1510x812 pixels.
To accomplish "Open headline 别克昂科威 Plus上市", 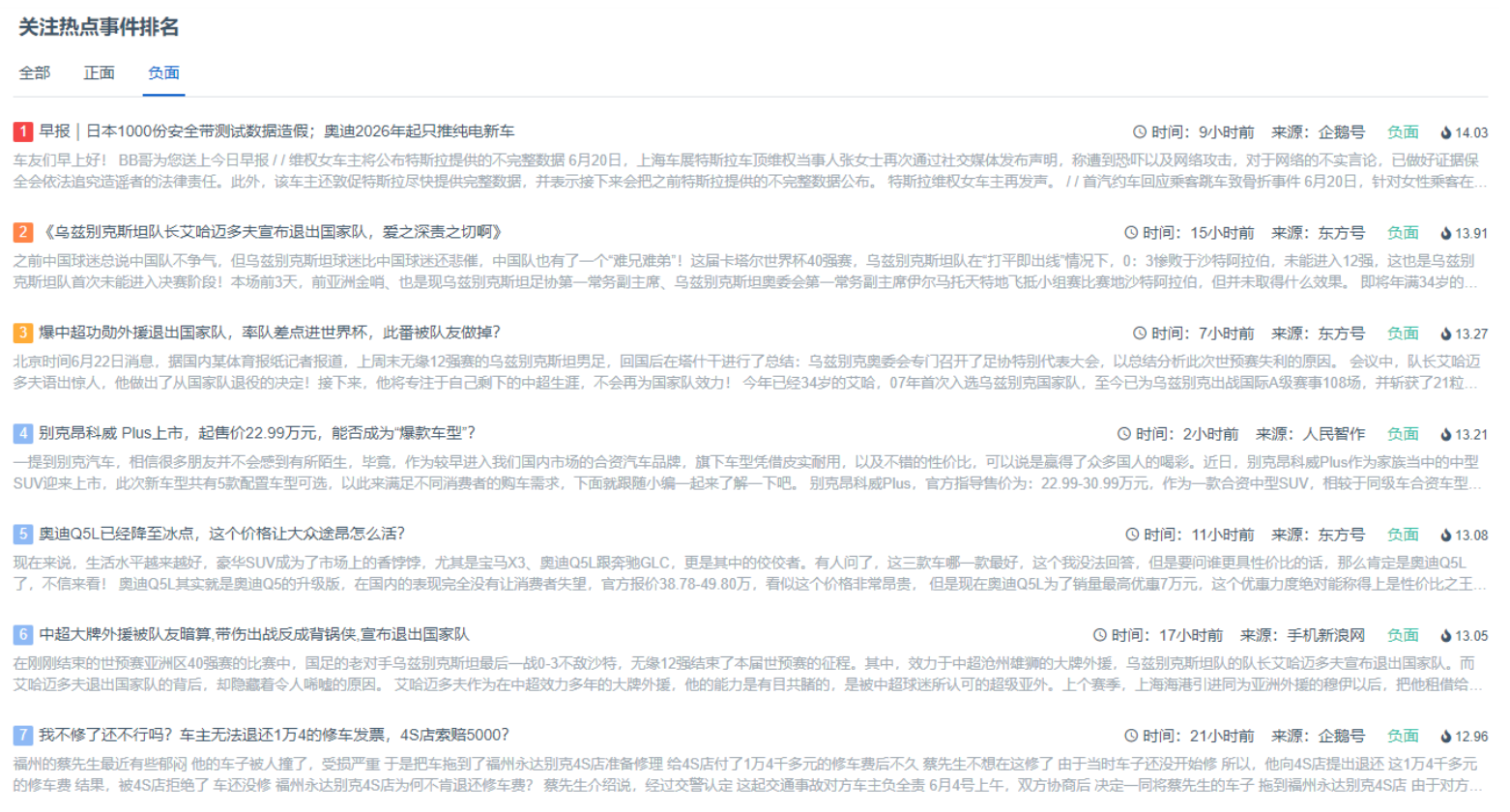I will (257, 433).
